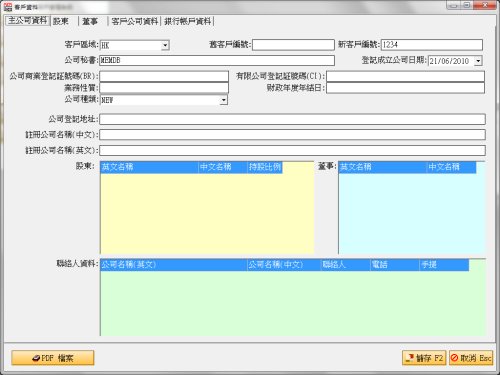Click the 電話 column header

[395, 265]
